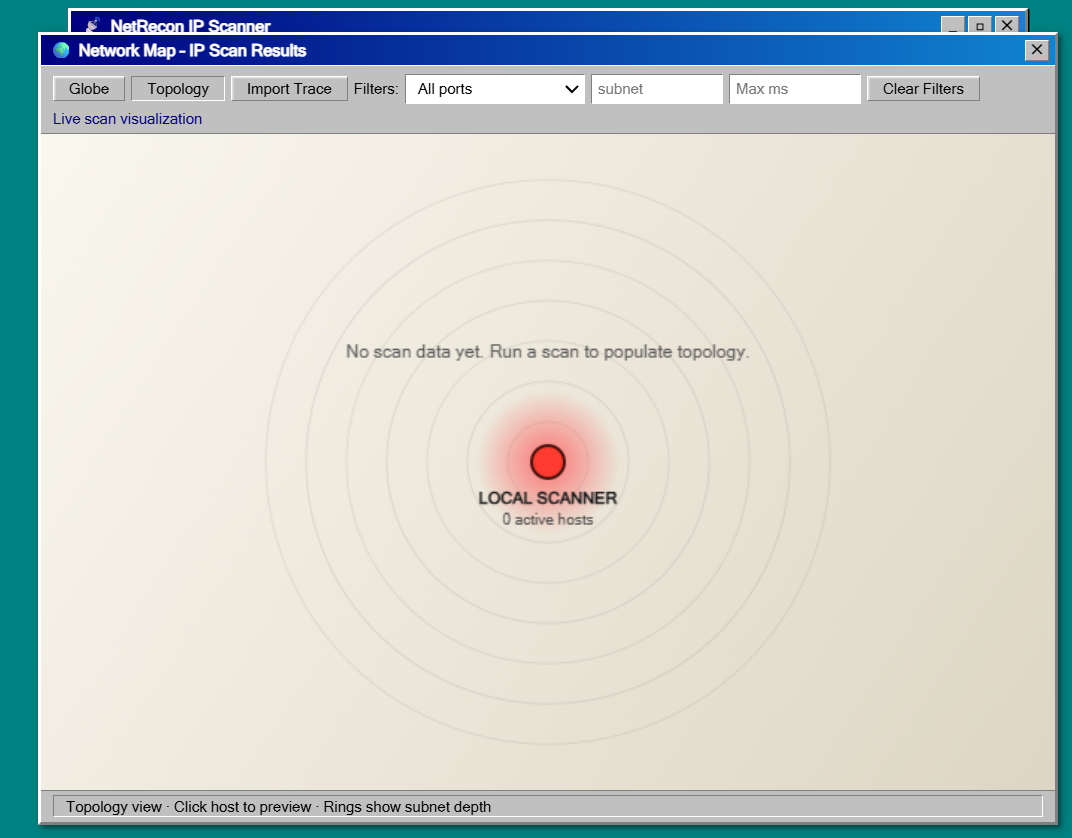Focus the Max ms filter field
This screenshot has height=838, width=1072.
tap(795, 89)
